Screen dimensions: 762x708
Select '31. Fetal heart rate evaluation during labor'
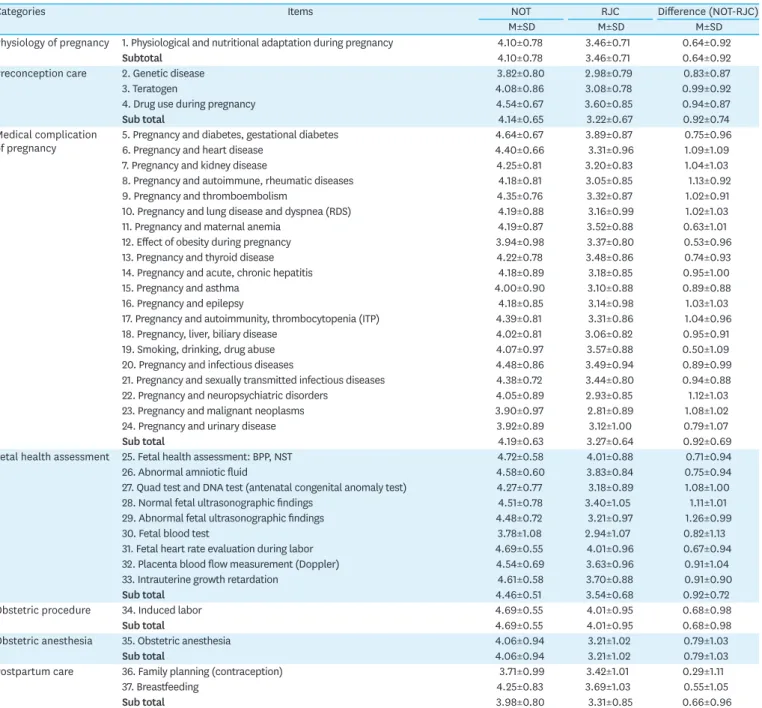click(x=217, y=549)
